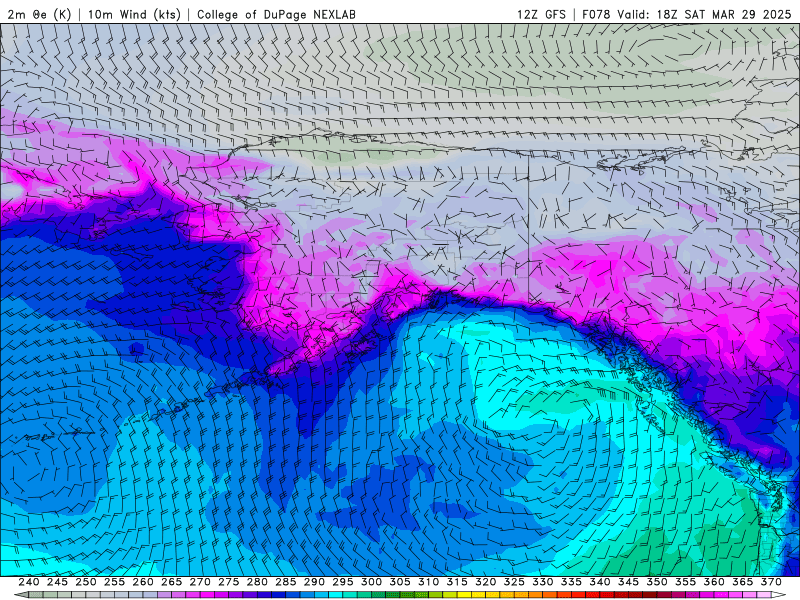Viewport: 800px width, 600px height.
Task: Click the 335 color scale label
Action: tap(571, 582)
